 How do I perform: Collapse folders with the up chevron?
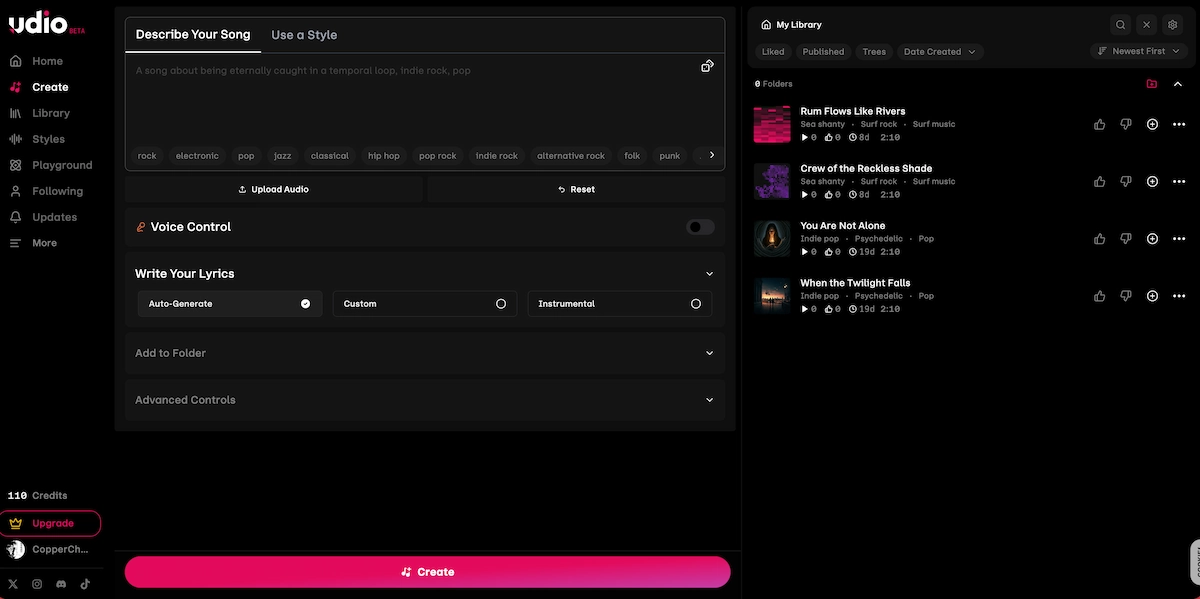(x=1177, y=84)
